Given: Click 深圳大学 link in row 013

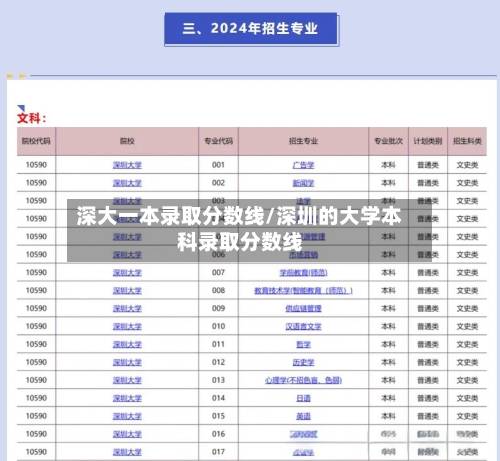Looking at the screenshot, I should point(127,380).
